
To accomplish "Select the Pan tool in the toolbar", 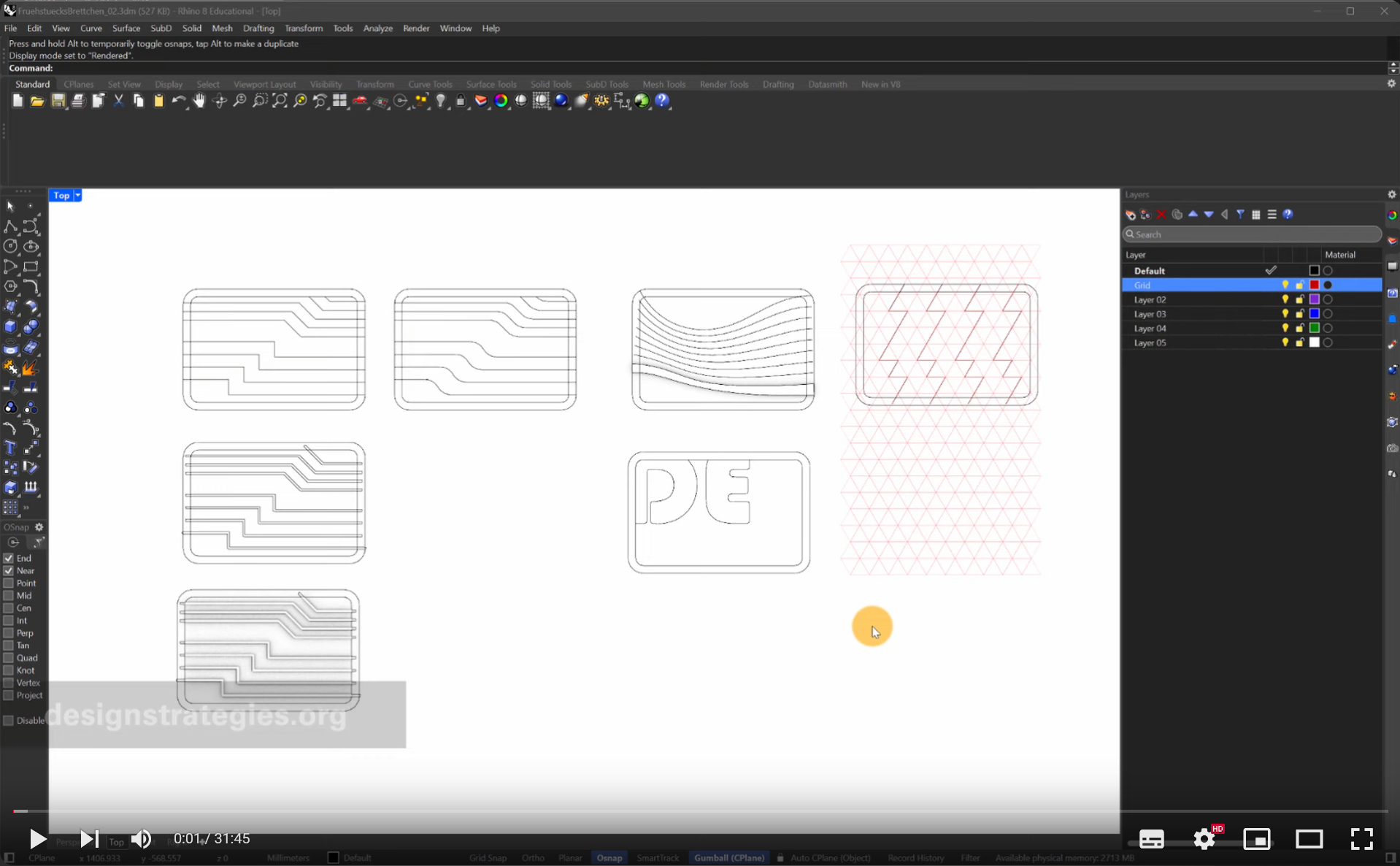I will click(199, 102).
